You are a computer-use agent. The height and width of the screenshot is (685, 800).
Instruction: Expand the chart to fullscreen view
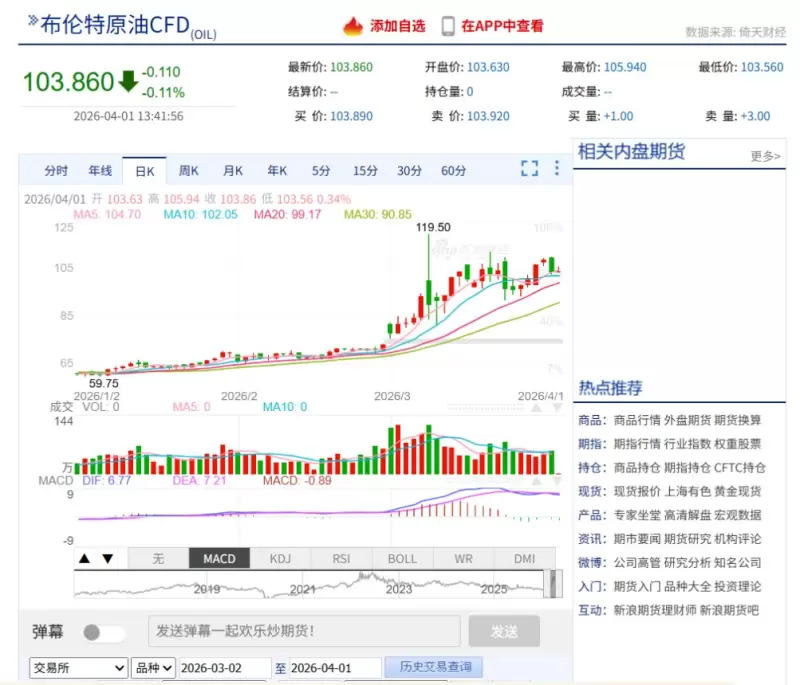pyautogui.click(x=529, y=169)
